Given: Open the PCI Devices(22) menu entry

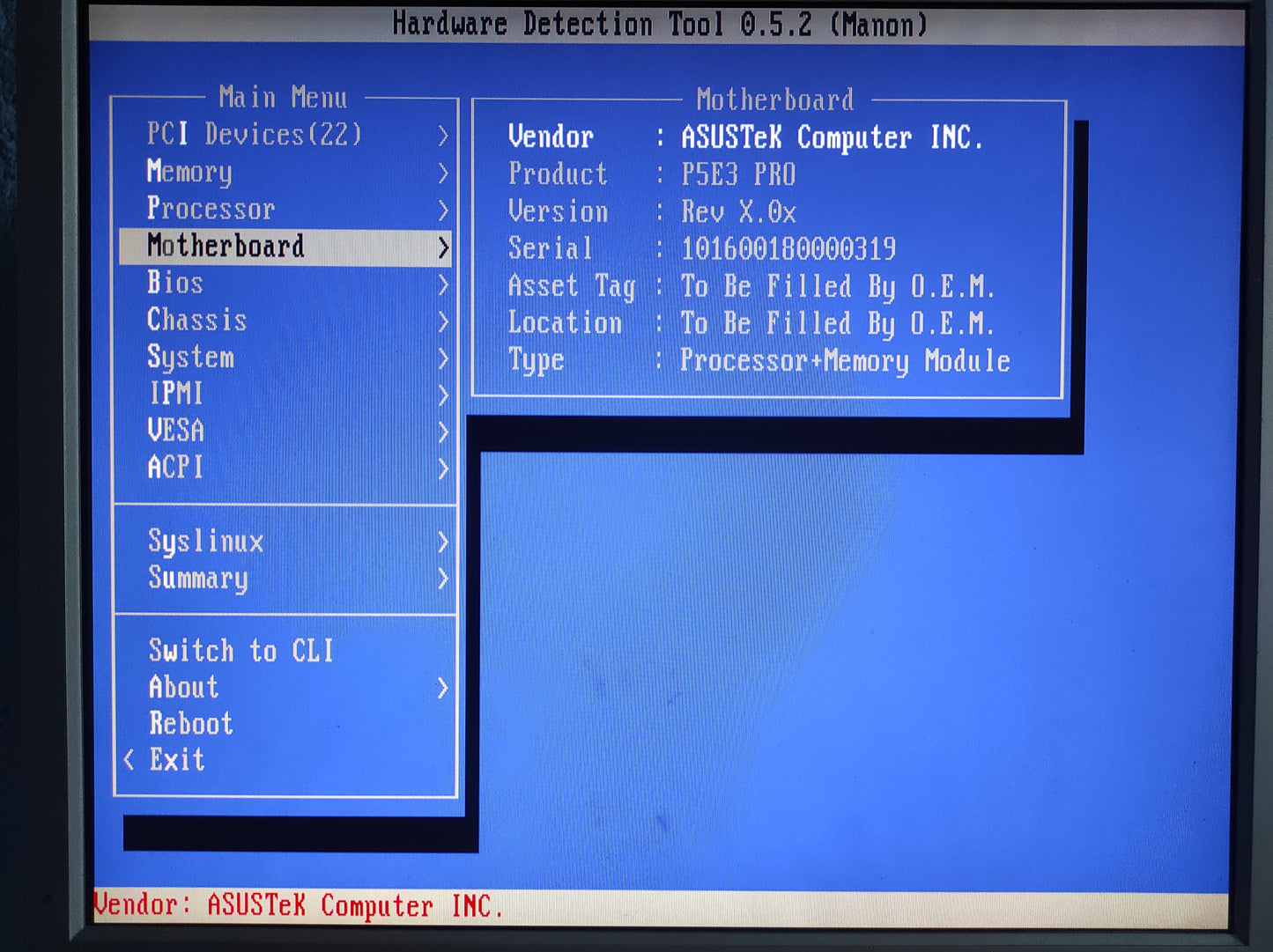Looking at the screenshot, I should (254, 135).
